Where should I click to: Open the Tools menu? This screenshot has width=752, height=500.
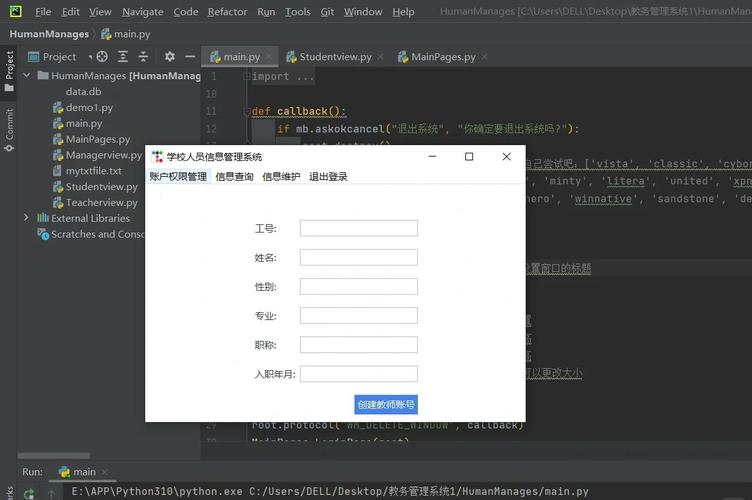pos(298,12)
